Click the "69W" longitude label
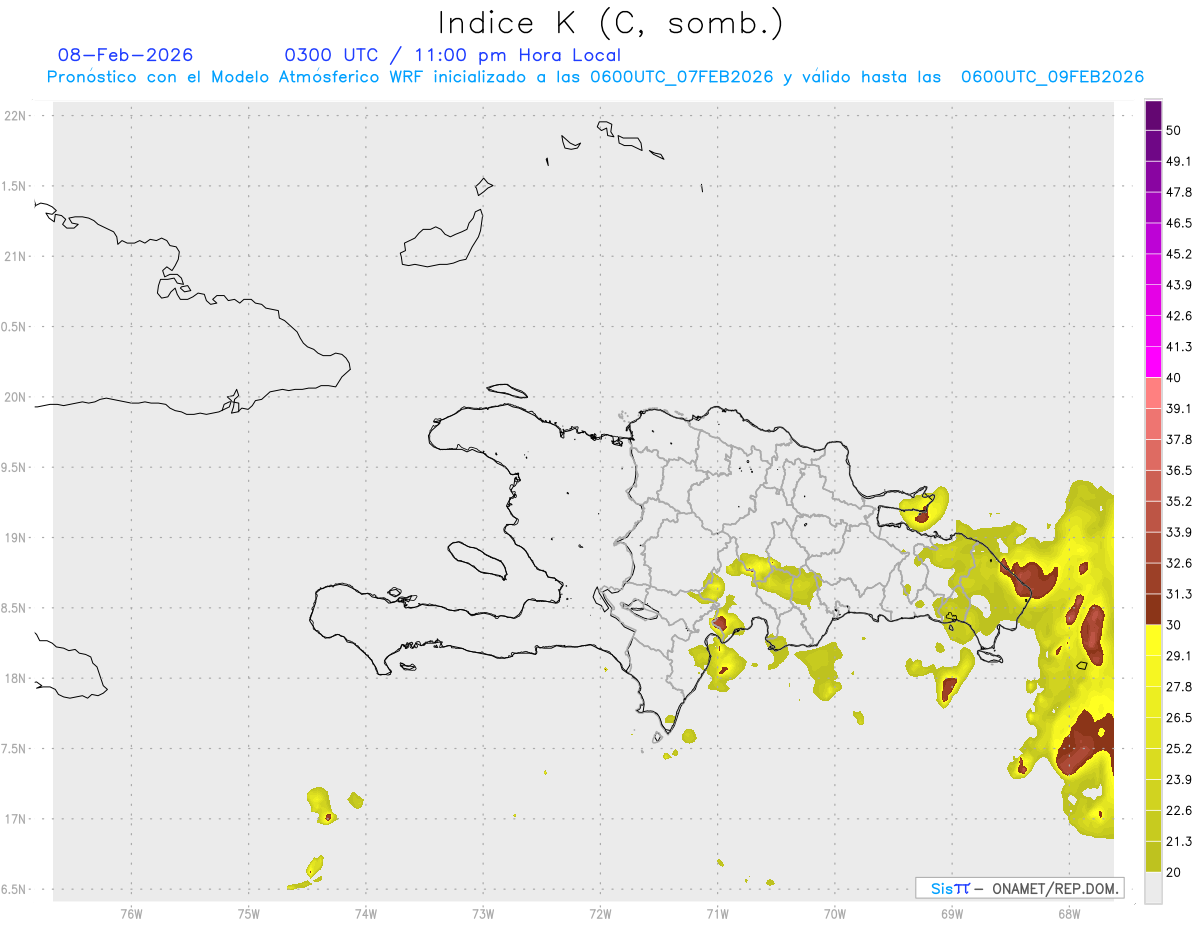 tap(952, 914)
